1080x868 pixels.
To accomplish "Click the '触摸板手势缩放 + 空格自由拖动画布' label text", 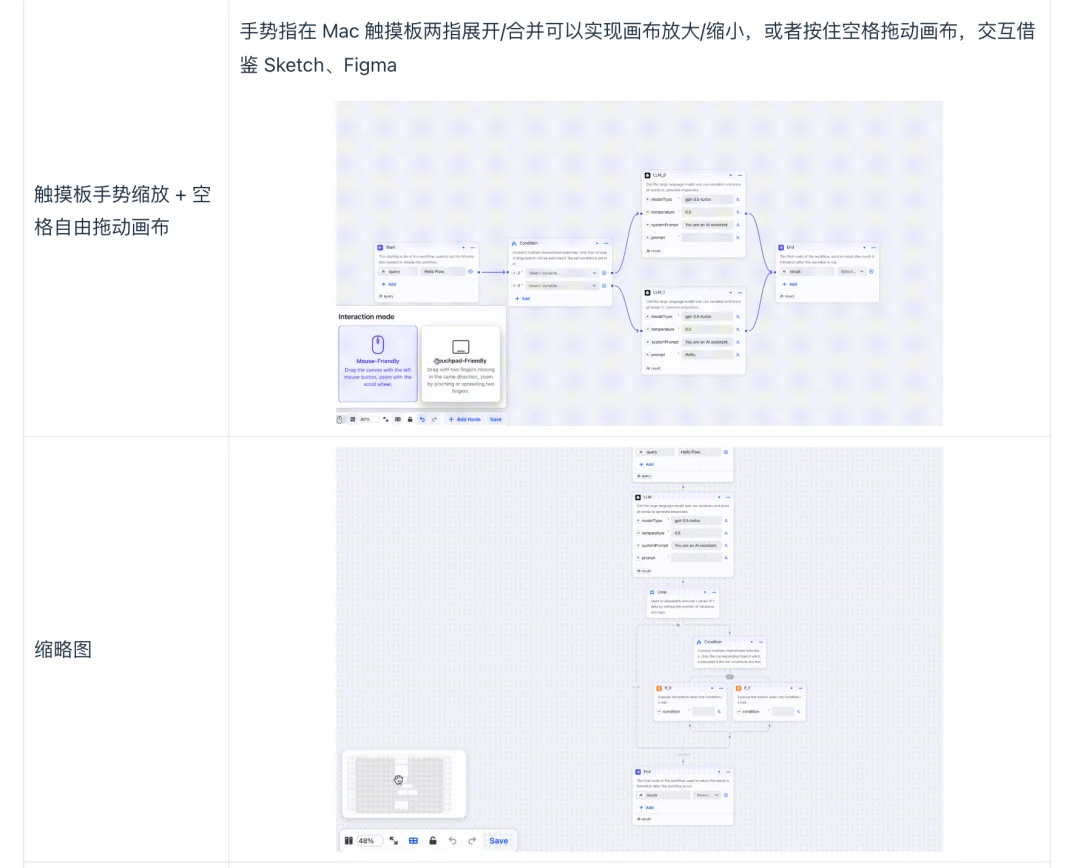I will 122,211.
